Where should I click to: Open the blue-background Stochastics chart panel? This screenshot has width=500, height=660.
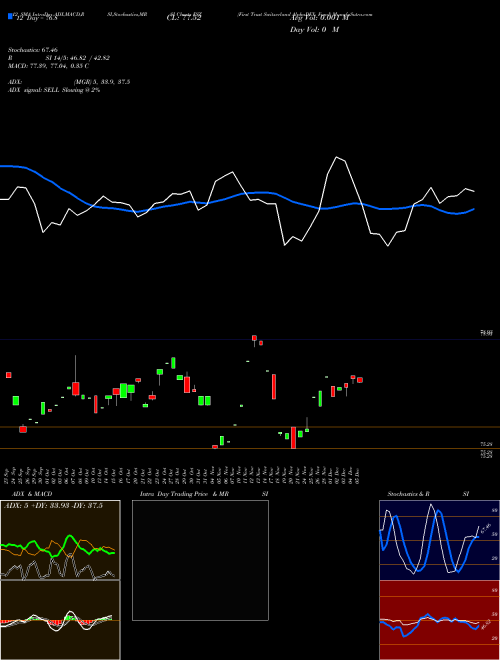[x=439, y=540]
